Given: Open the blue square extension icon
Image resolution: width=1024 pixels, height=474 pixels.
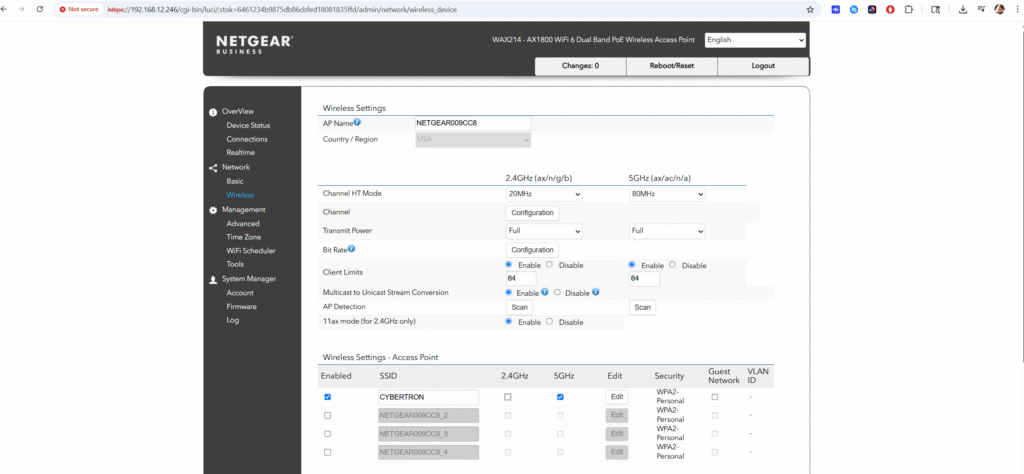Looking at the screenshot, I should pos(835,10).
